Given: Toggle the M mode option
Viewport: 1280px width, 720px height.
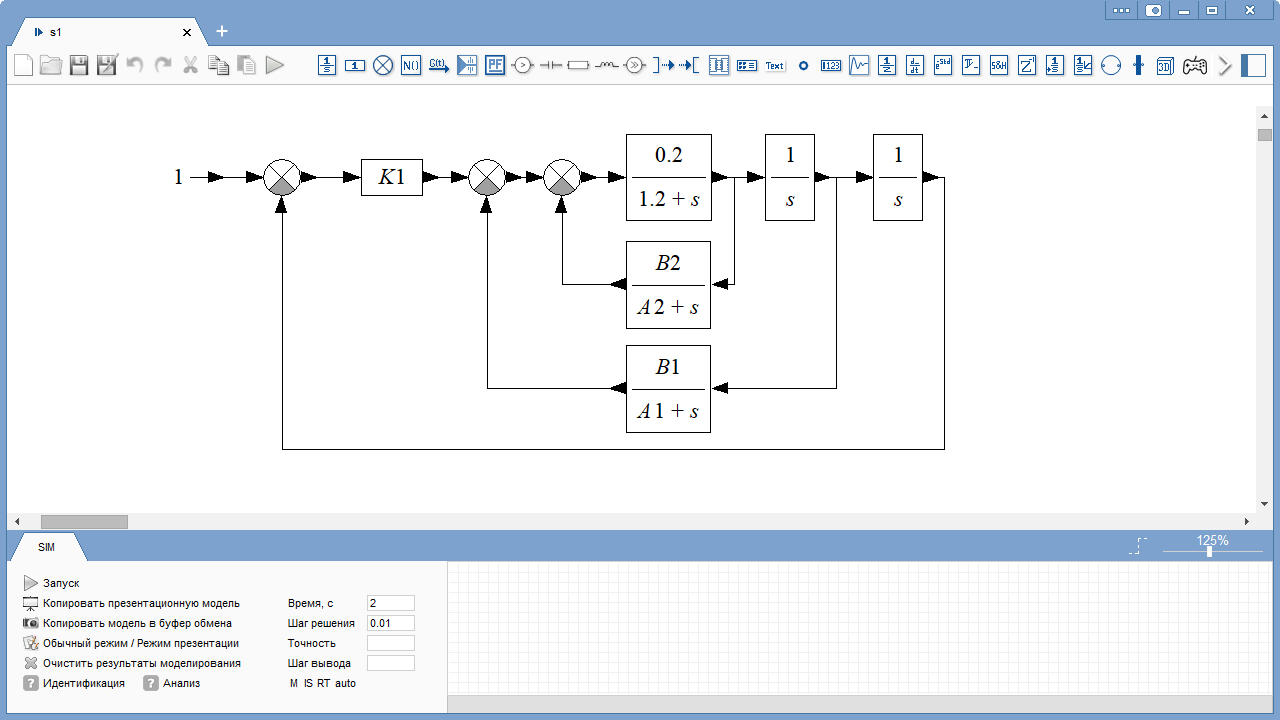Looking at the screenshot, I should point(294,683).
